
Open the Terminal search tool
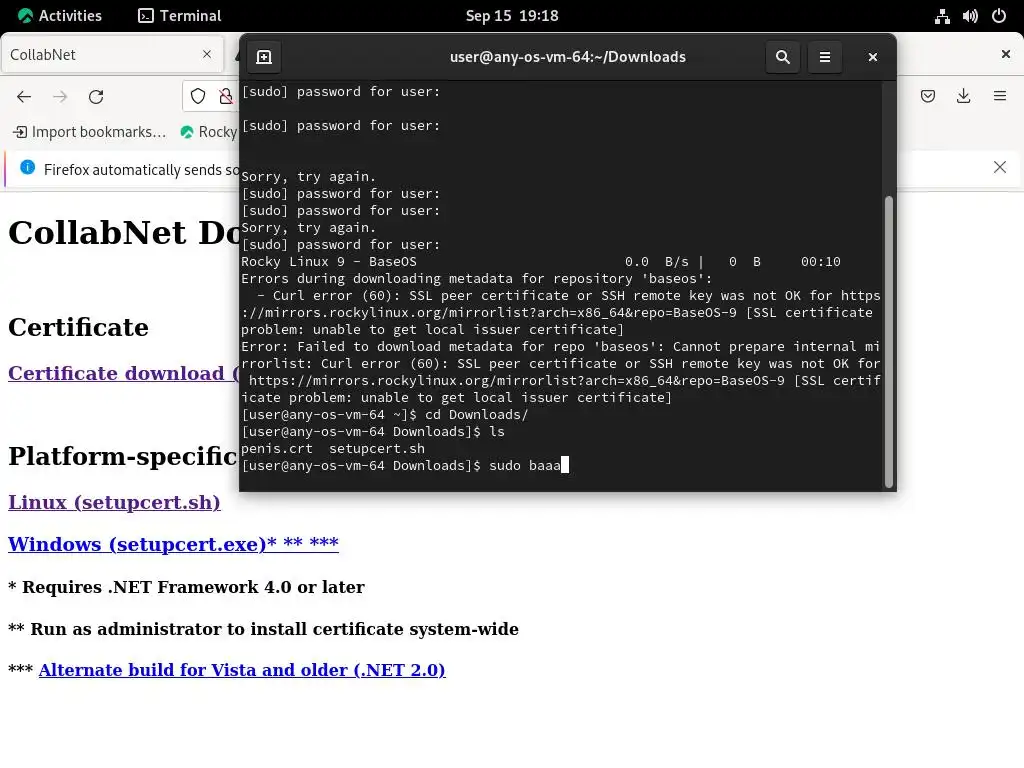coord(782,57)
